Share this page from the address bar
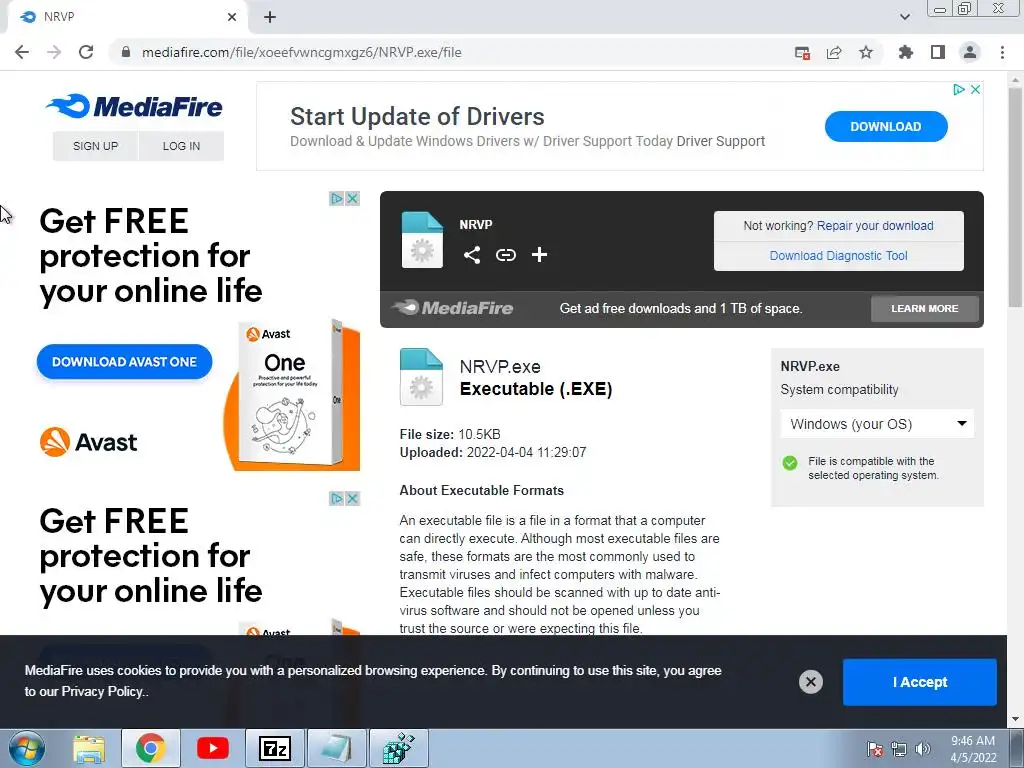 [834, 52]
